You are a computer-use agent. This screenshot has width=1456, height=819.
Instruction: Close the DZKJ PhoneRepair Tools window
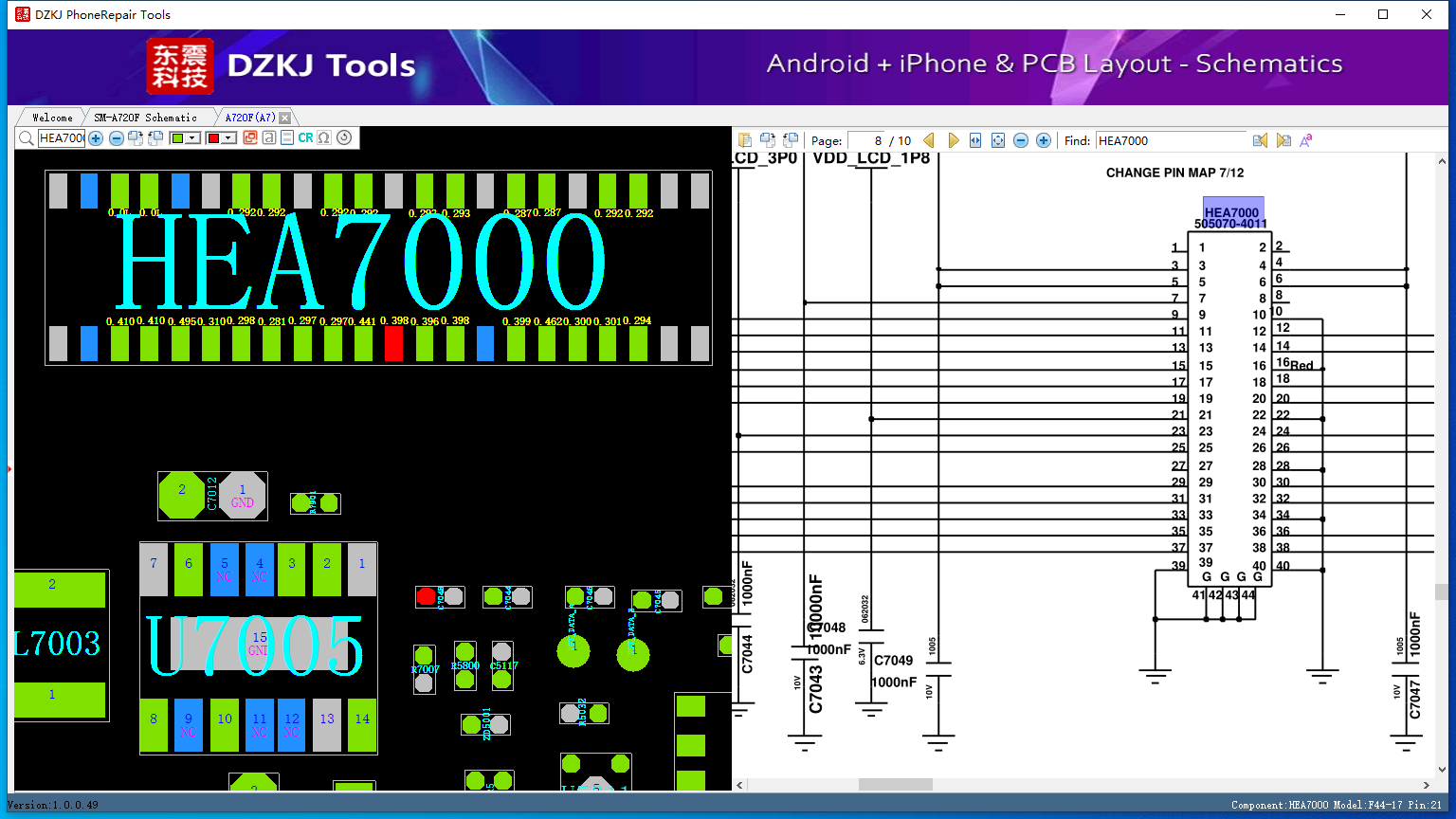pos(1427,14)
